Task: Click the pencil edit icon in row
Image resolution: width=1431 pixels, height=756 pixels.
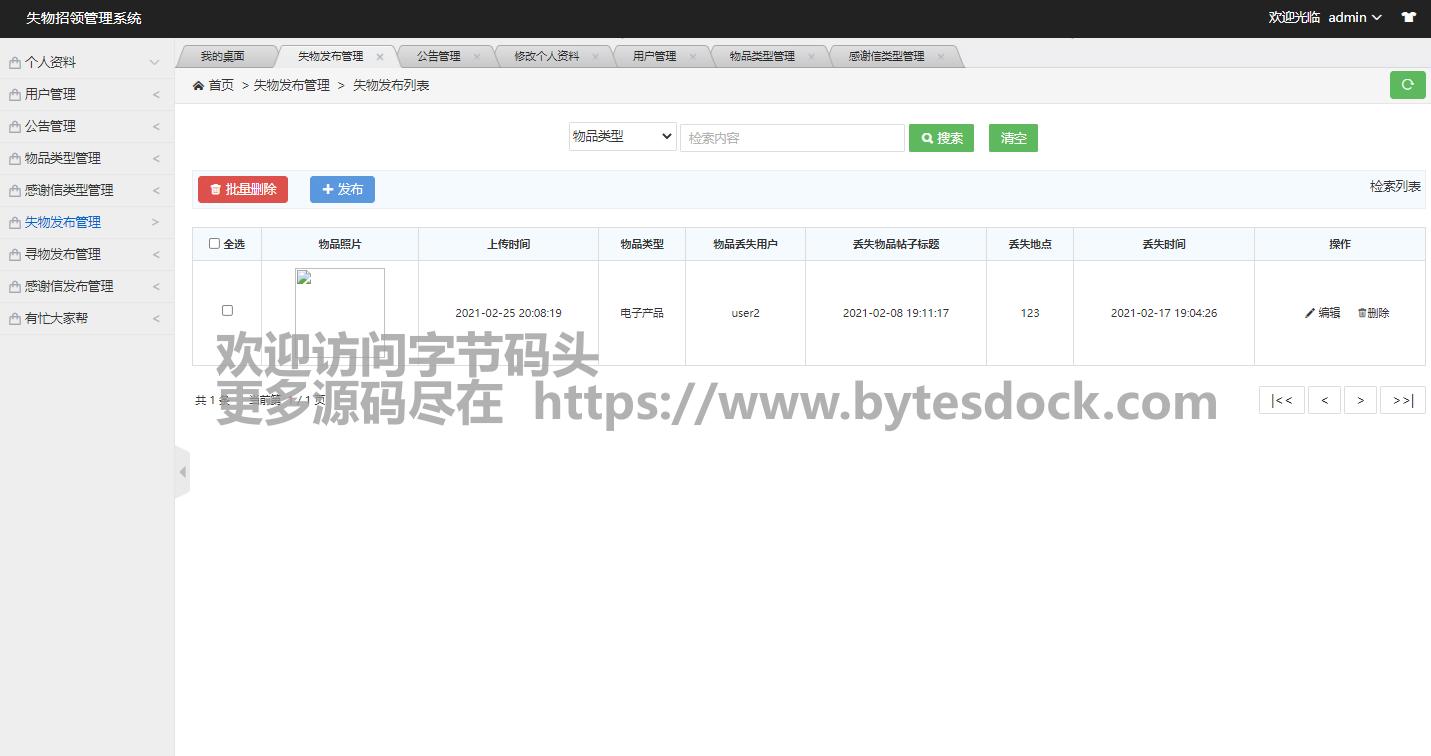Action: click(1310, 313)
